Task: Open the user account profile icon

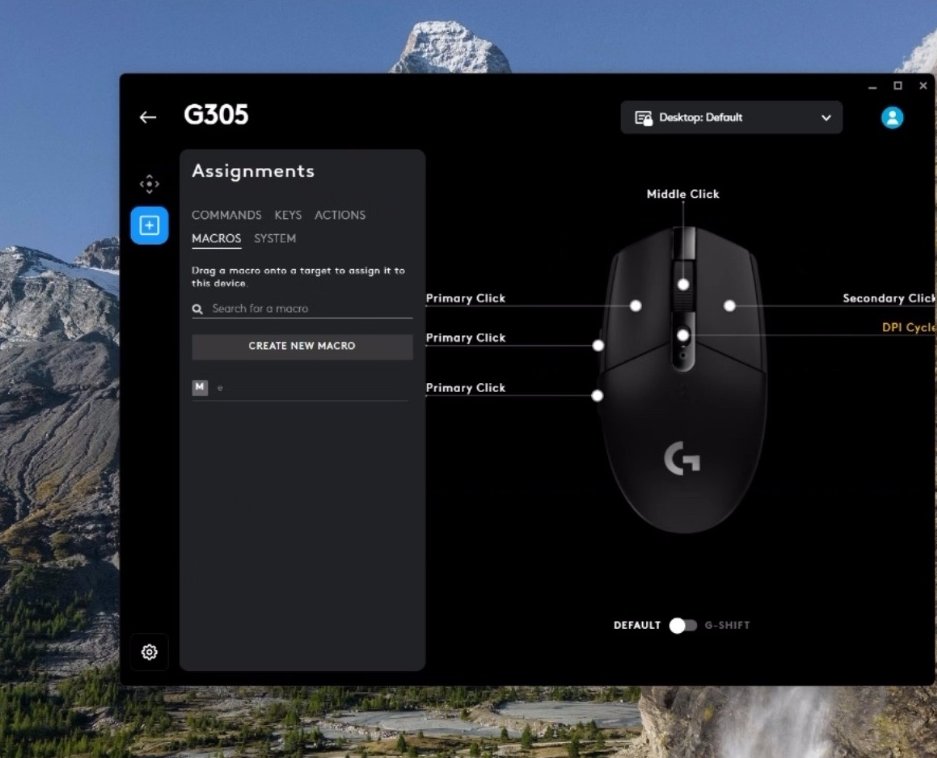Action: (892, 117)
